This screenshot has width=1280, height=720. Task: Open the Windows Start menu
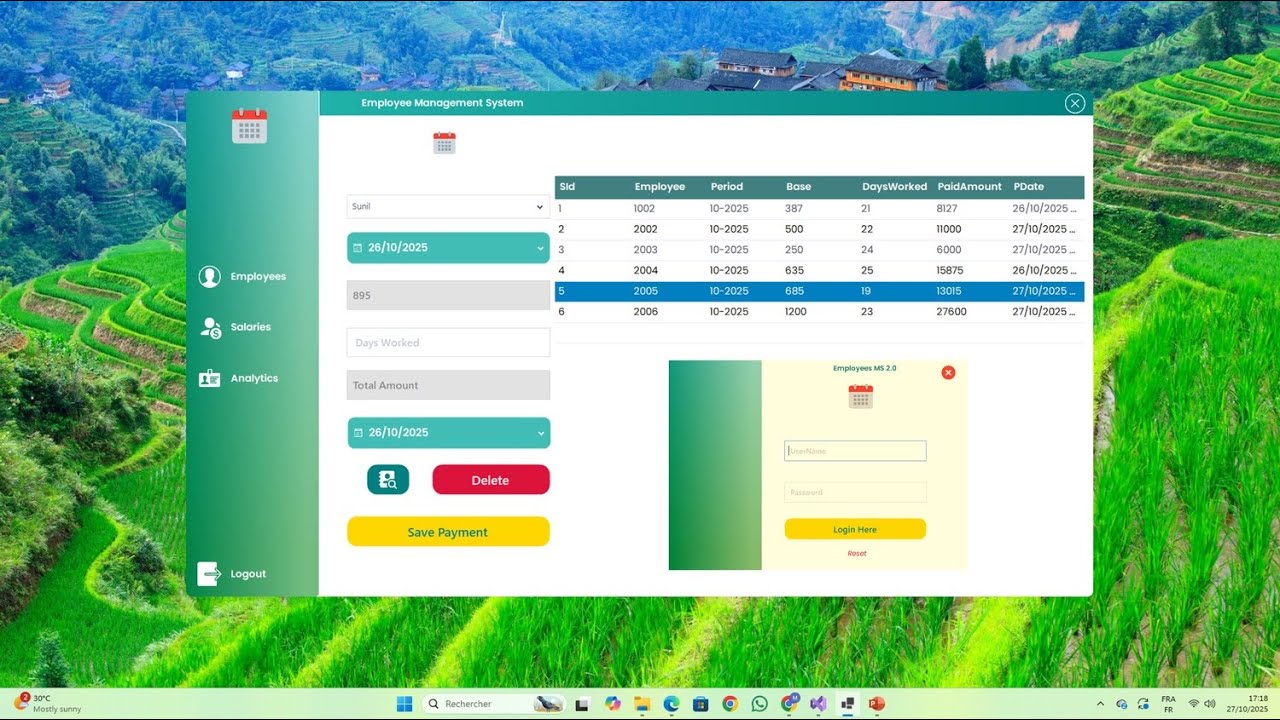pyautogui.click(x=404, y=704)
